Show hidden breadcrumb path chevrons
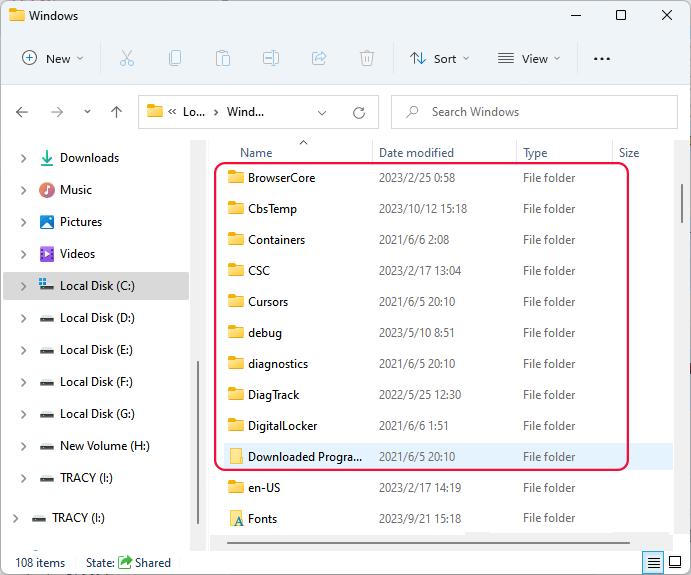The image size is (691, 575). [x=172, y=112]
